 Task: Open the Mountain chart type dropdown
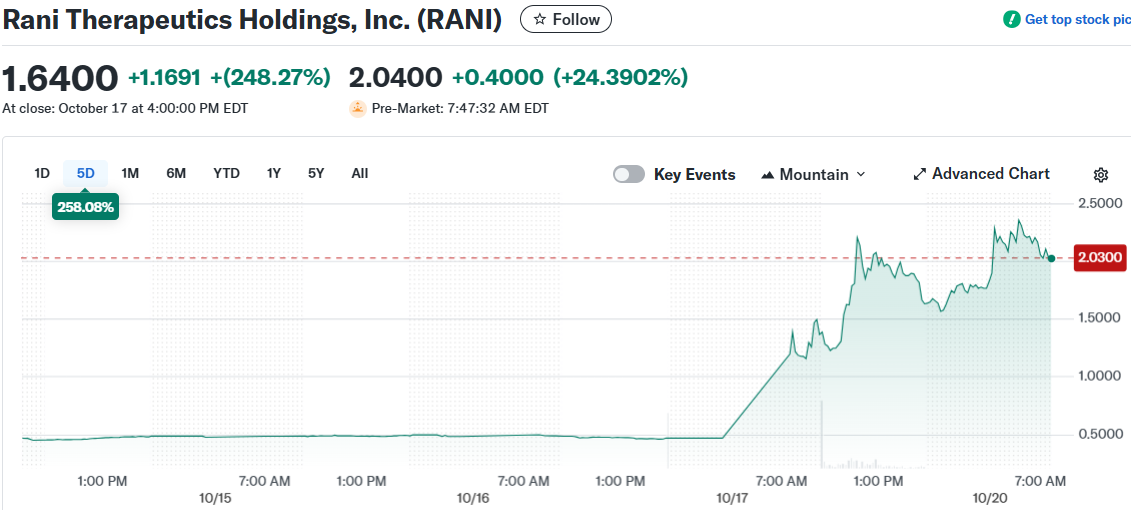point(814,174)
